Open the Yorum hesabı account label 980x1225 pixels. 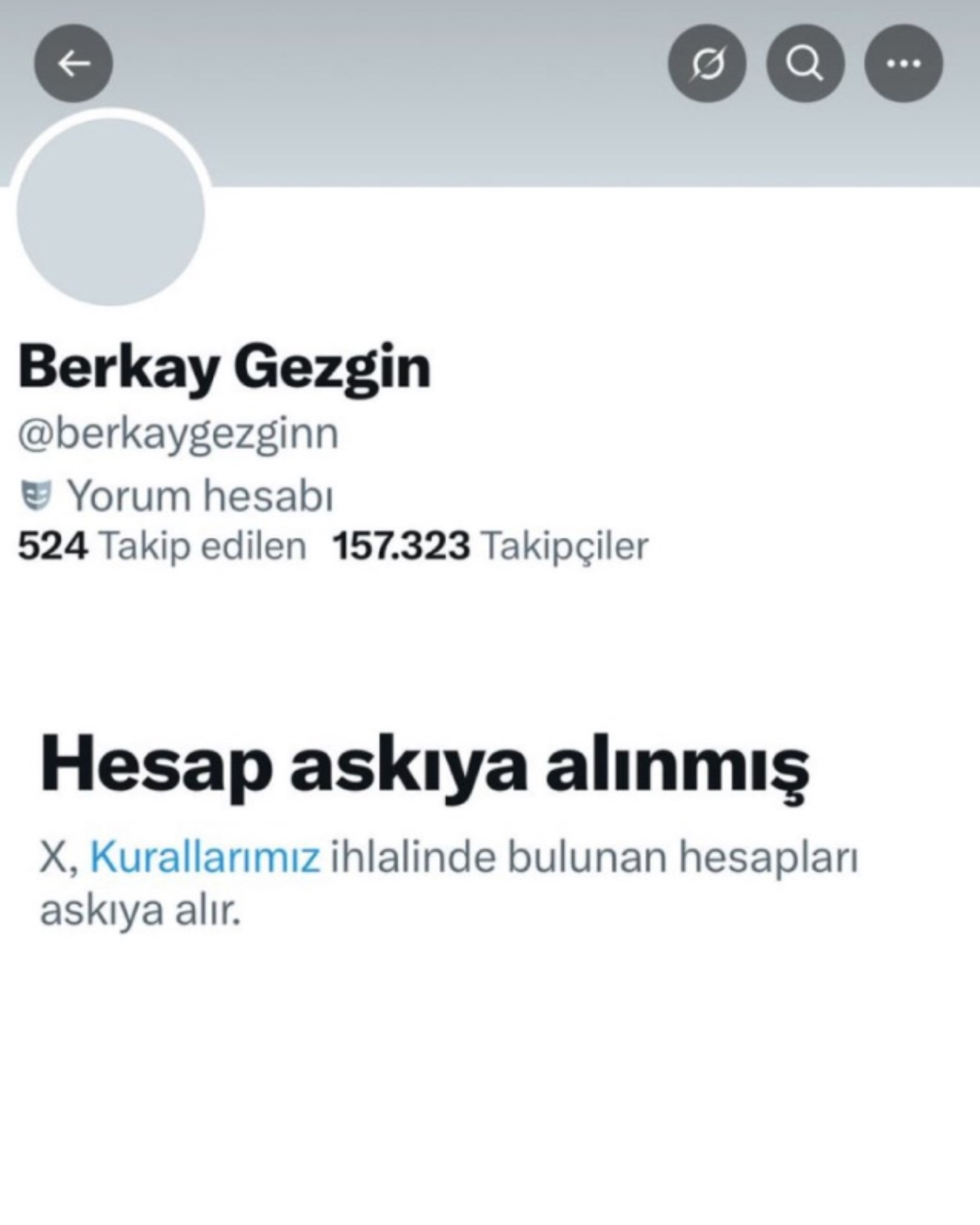point(201,495)
